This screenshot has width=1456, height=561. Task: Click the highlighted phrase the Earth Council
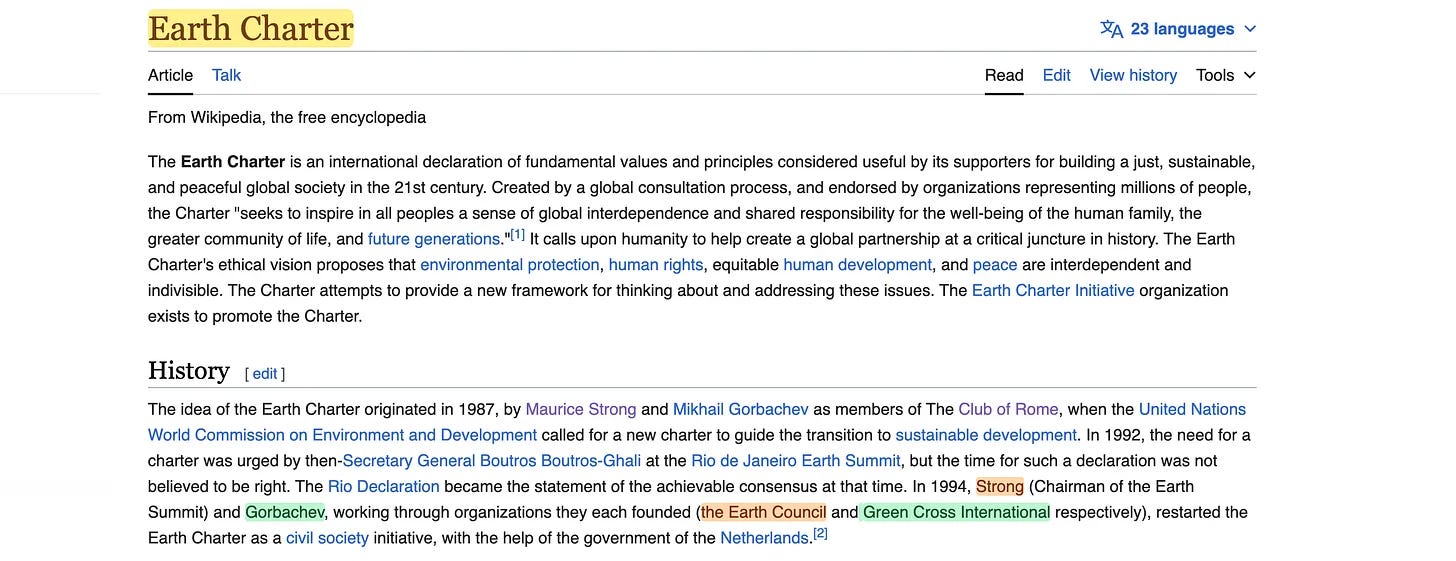(x=763, y=512)
